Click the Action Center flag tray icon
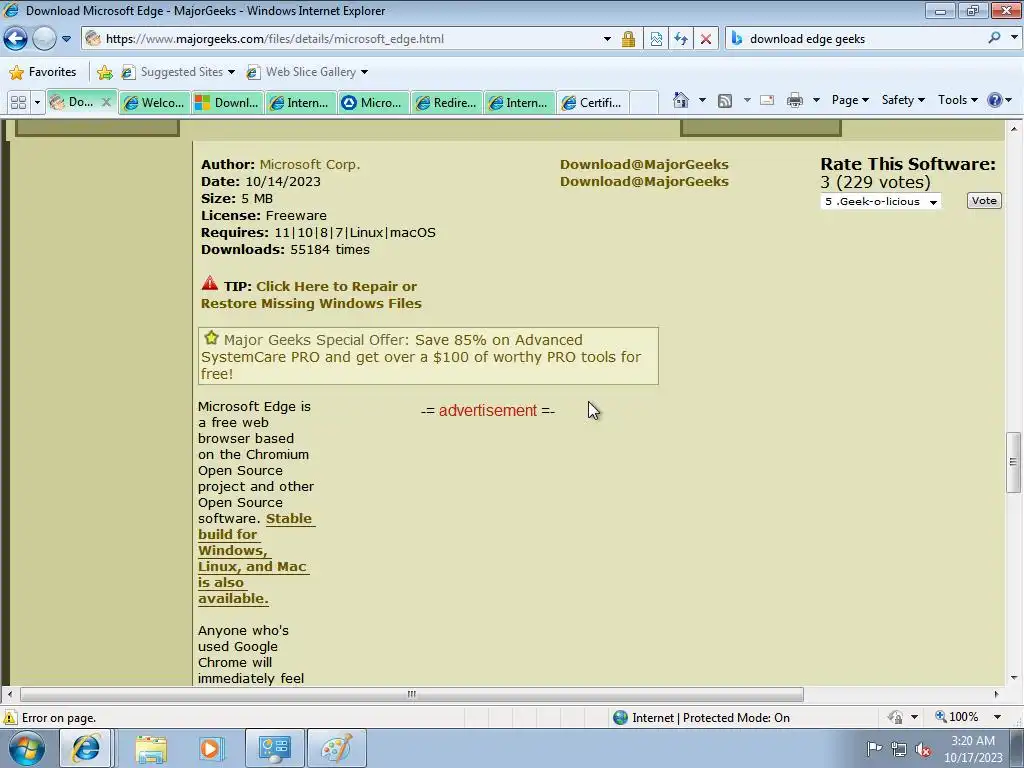This screenshot has height=768, width=1024. point(873,748)
